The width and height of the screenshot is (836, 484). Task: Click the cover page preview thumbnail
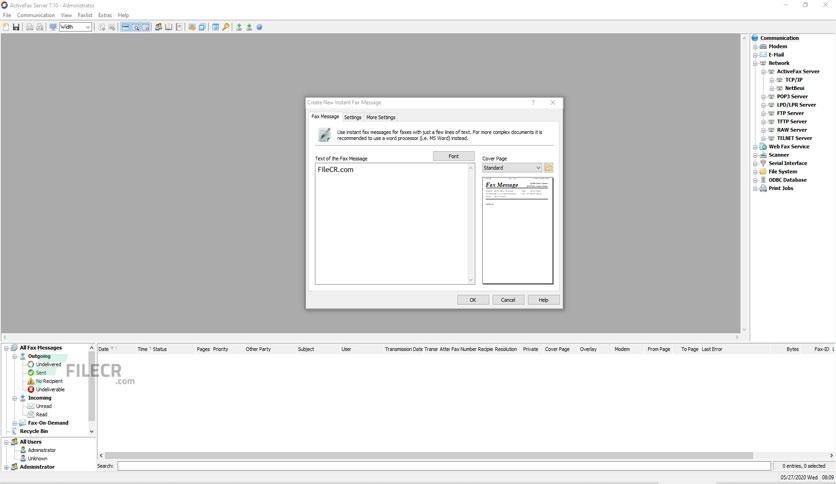[x=518, y=231]
